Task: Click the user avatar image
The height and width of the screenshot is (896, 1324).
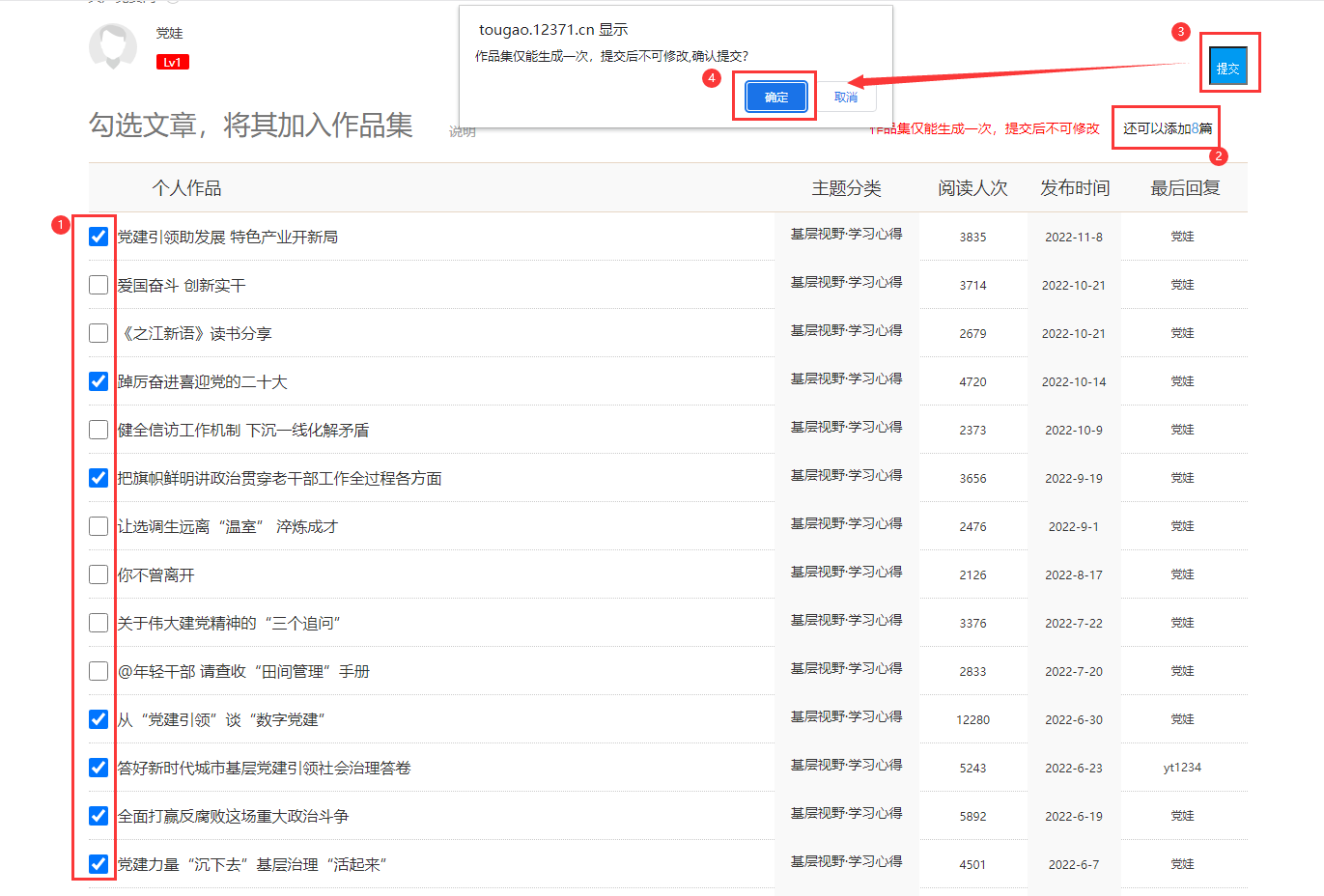Action: click(113, 46)
